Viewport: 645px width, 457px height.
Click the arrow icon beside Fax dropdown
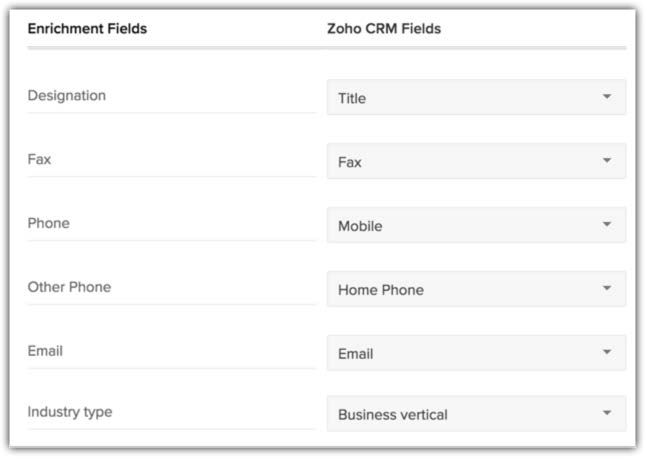click(607, 161)
